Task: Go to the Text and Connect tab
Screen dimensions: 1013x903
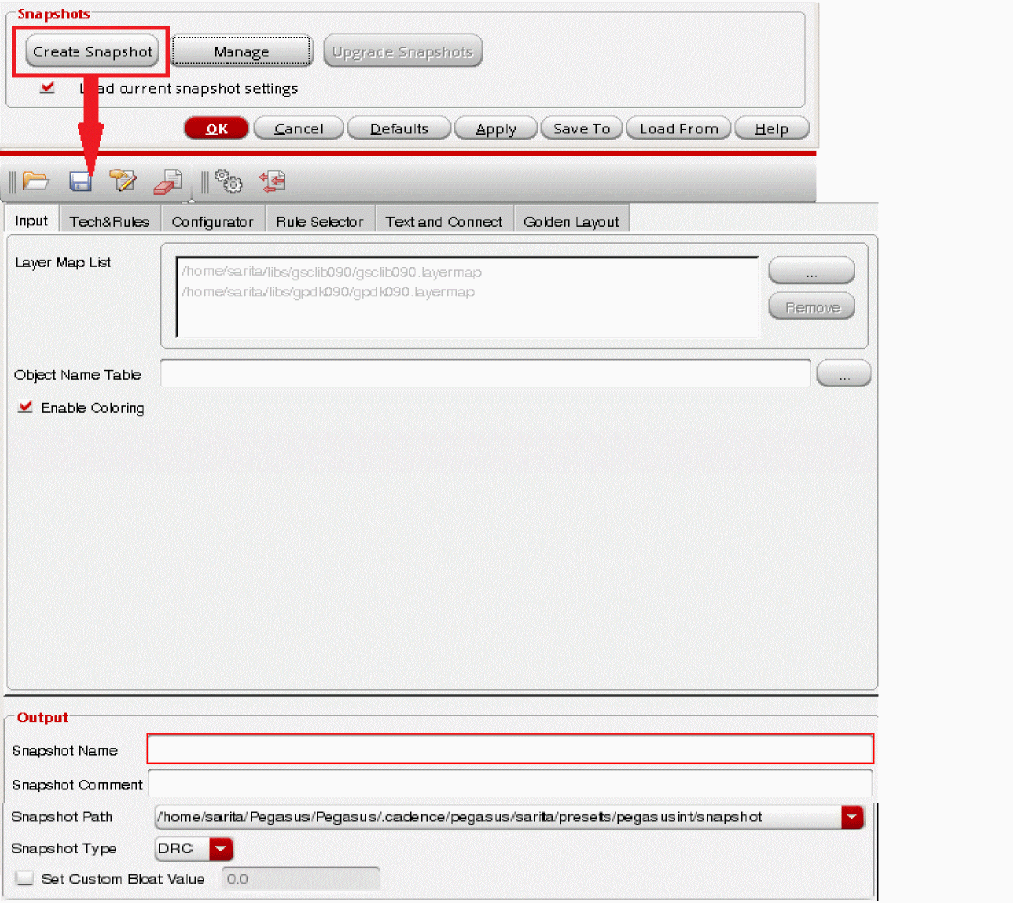Action: [x=444, y=222]
